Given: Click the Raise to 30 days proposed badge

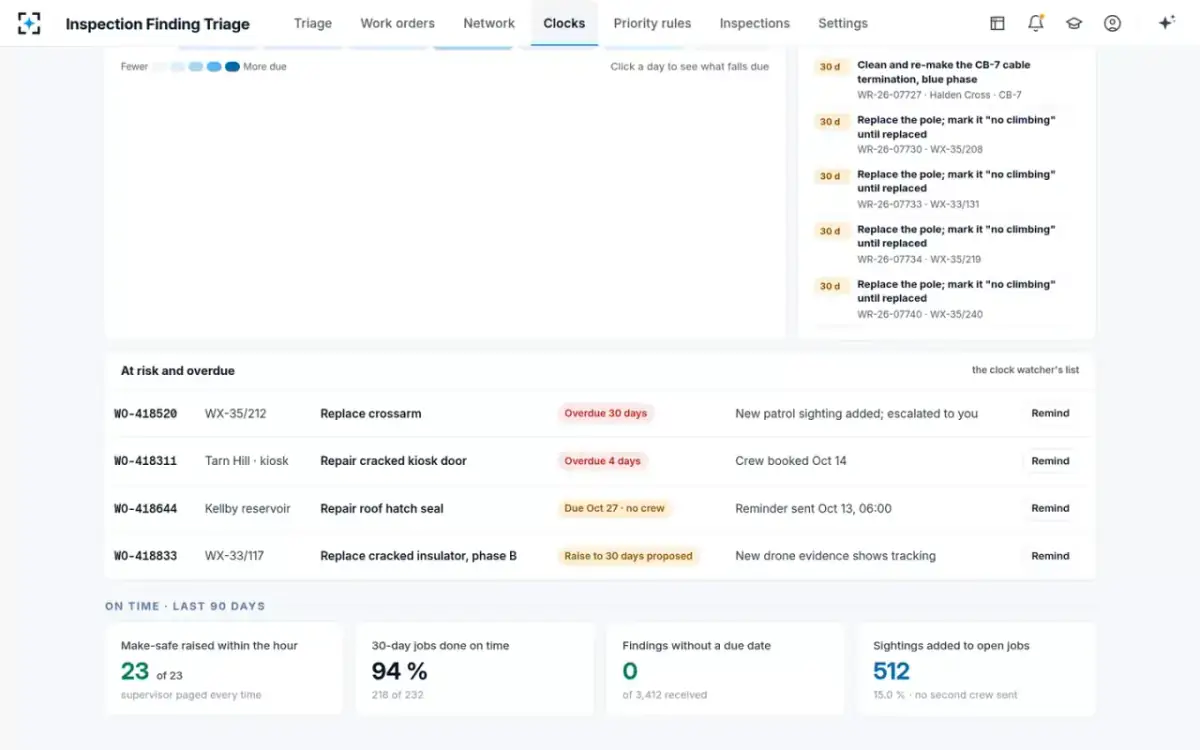Looking at the screenshot, I should (628, 556).
